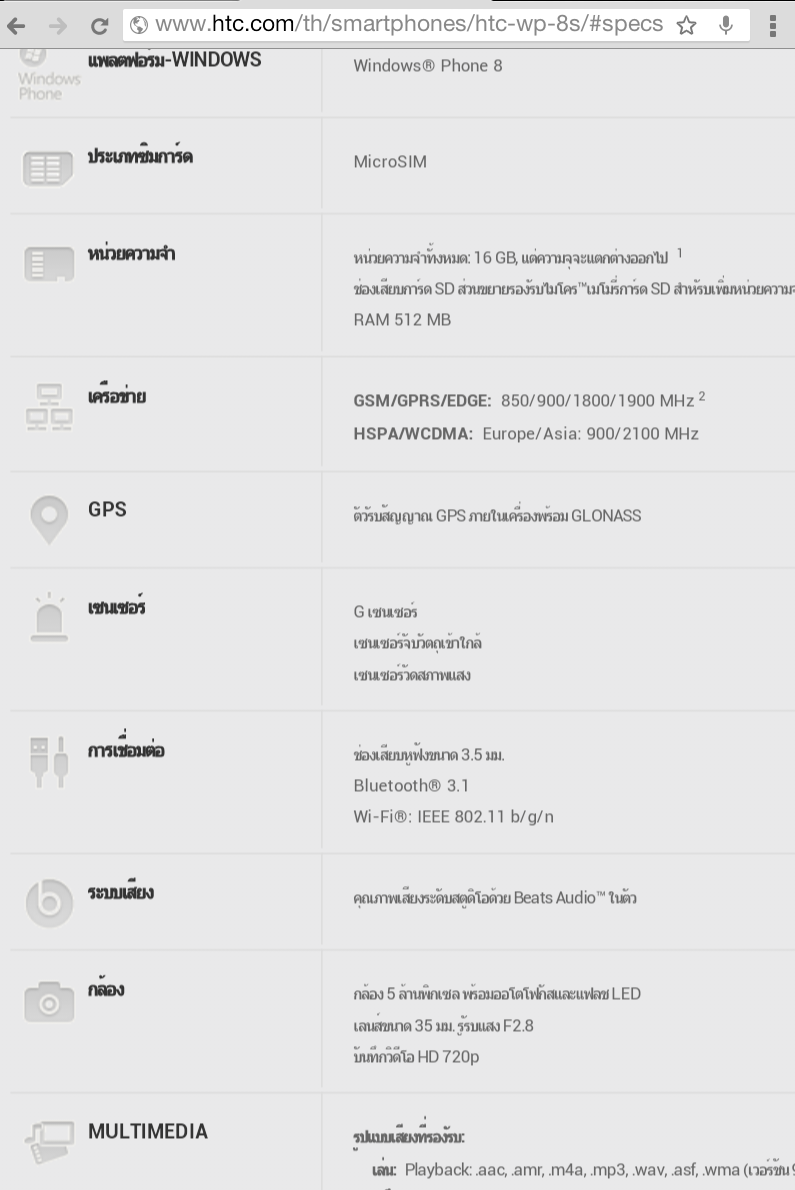This screenshot has height=1190, width=795.
Task: Click the GPS location pin icon
Action: [x=49, y=520]
